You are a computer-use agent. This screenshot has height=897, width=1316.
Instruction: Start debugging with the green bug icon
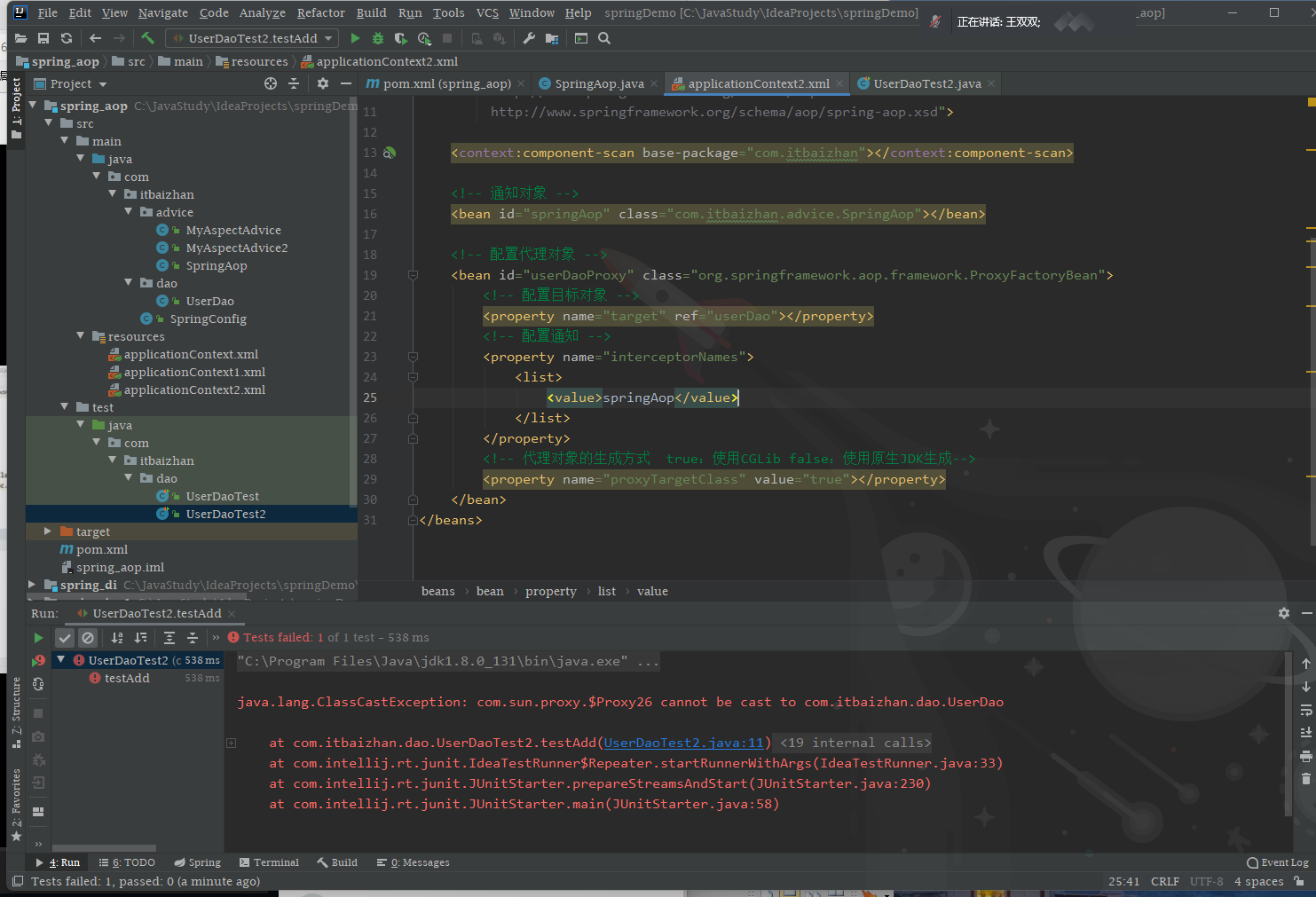tap(378, 38)
